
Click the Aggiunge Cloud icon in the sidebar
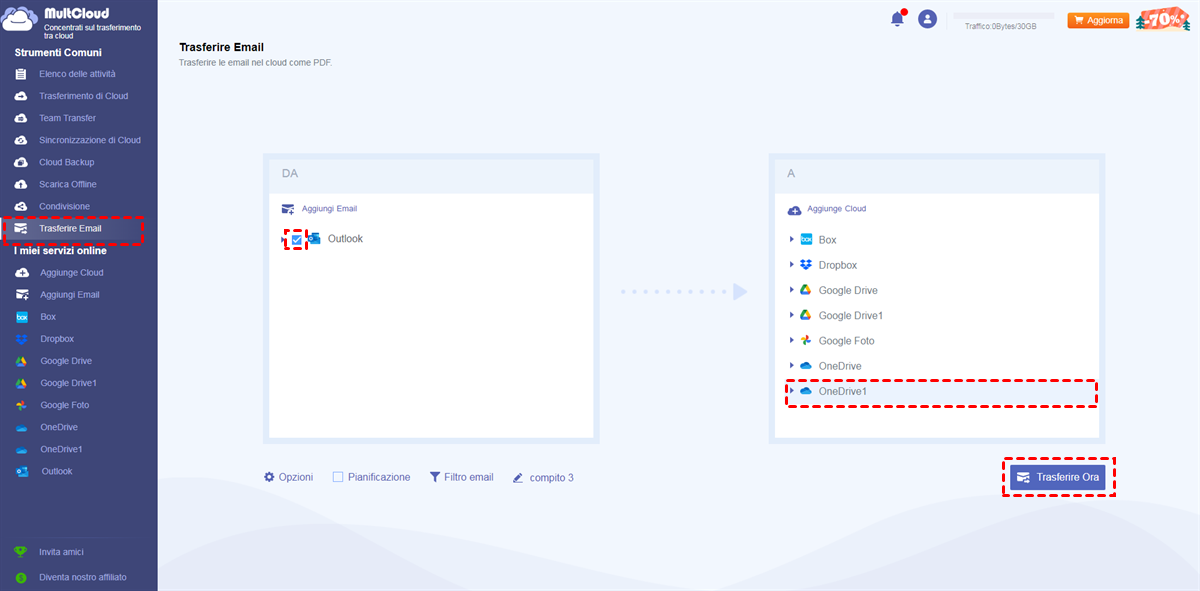click(x=22, y=273)
